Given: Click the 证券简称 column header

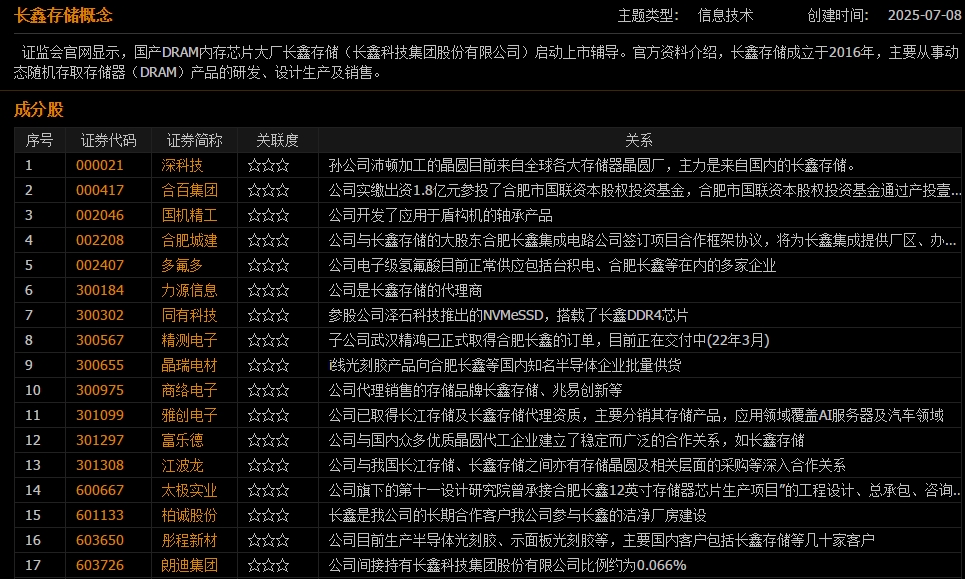Looking at the screenshot, I should (194, 140).
